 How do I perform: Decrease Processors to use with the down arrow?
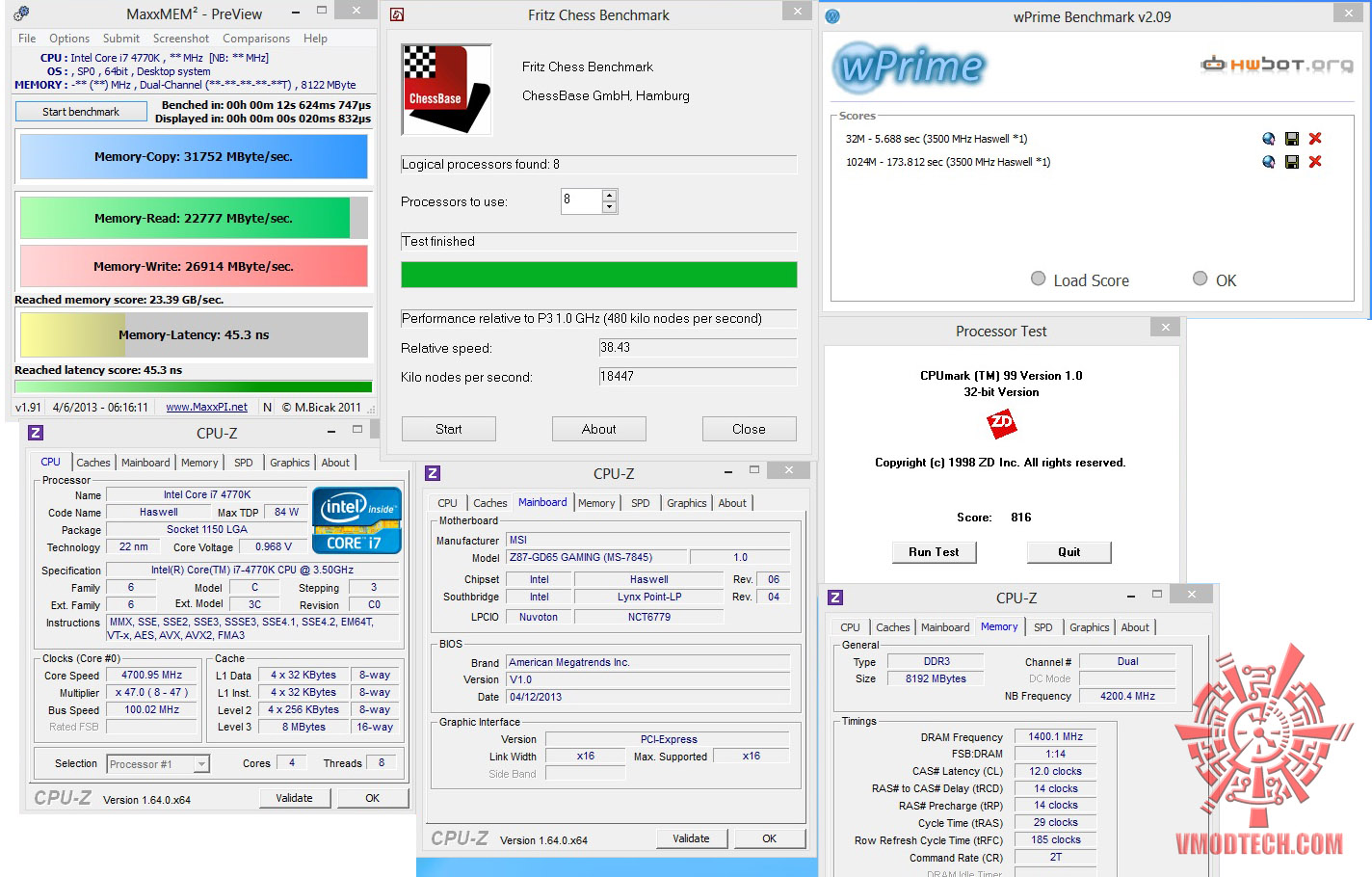click(x=609, y=207)
